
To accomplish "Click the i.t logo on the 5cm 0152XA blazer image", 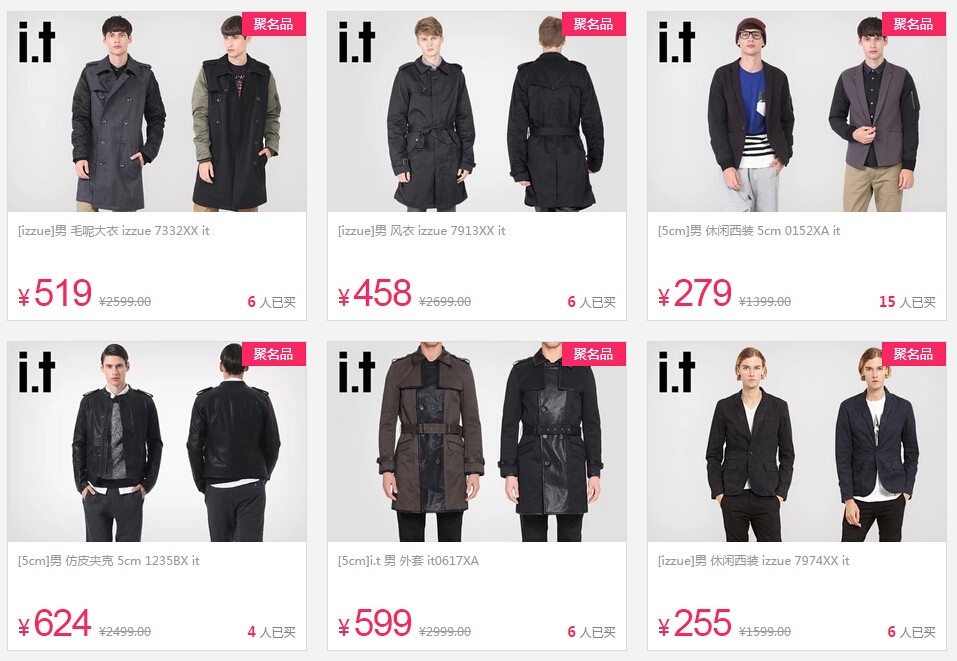I will pos(676,42).
